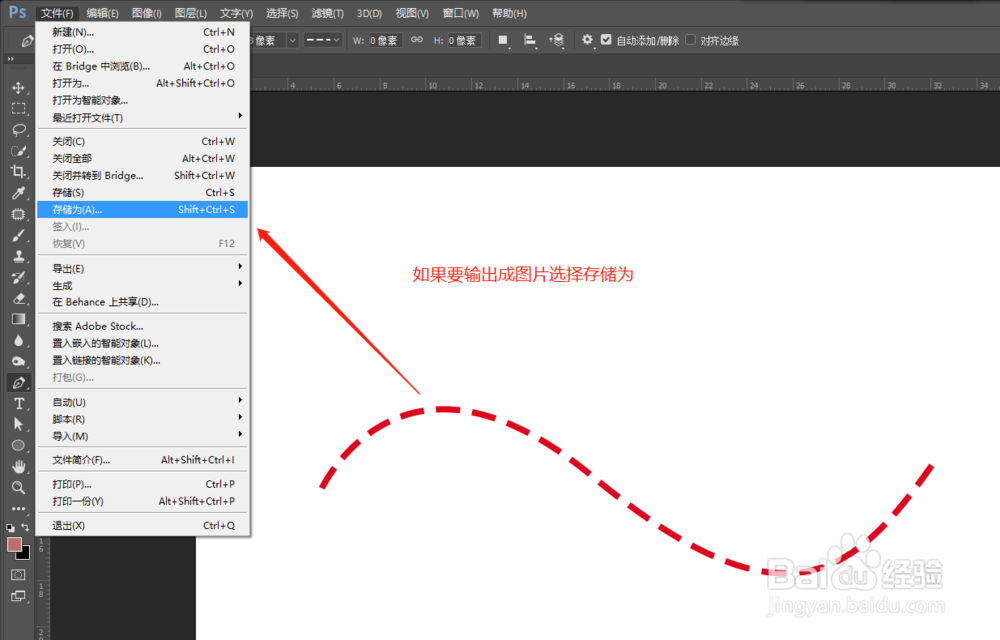Expand the 导入(M) submenu
The width and height of the screenshot is (1000, 640).
click(142, 436)
